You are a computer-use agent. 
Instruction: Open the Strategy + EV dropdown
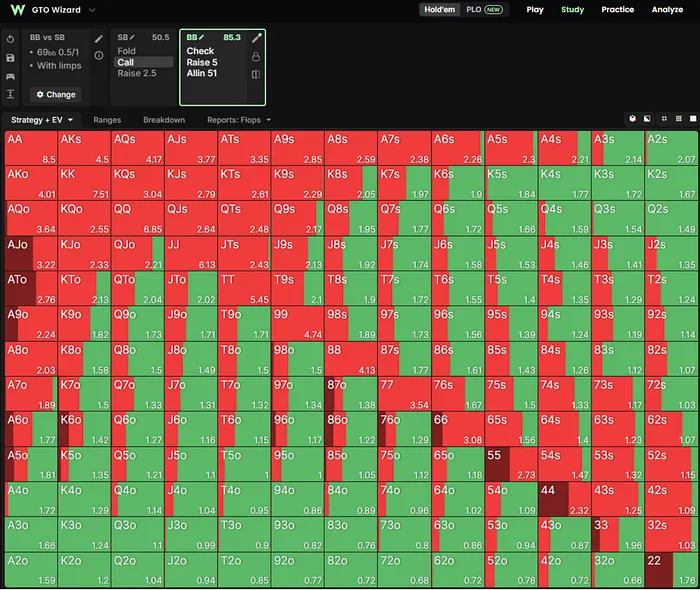pyautogui.click(x=42, y=120)
